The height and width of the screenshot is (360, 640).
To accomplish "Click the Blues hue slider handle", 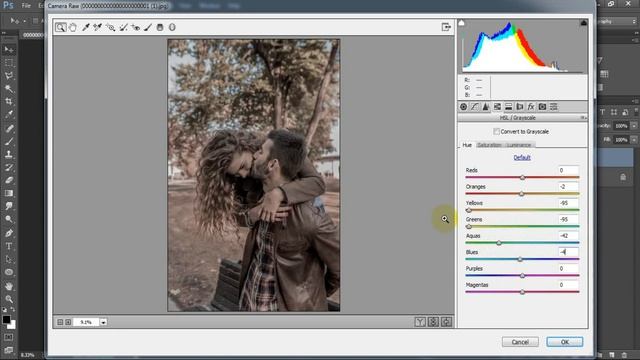I will [520, 259].
